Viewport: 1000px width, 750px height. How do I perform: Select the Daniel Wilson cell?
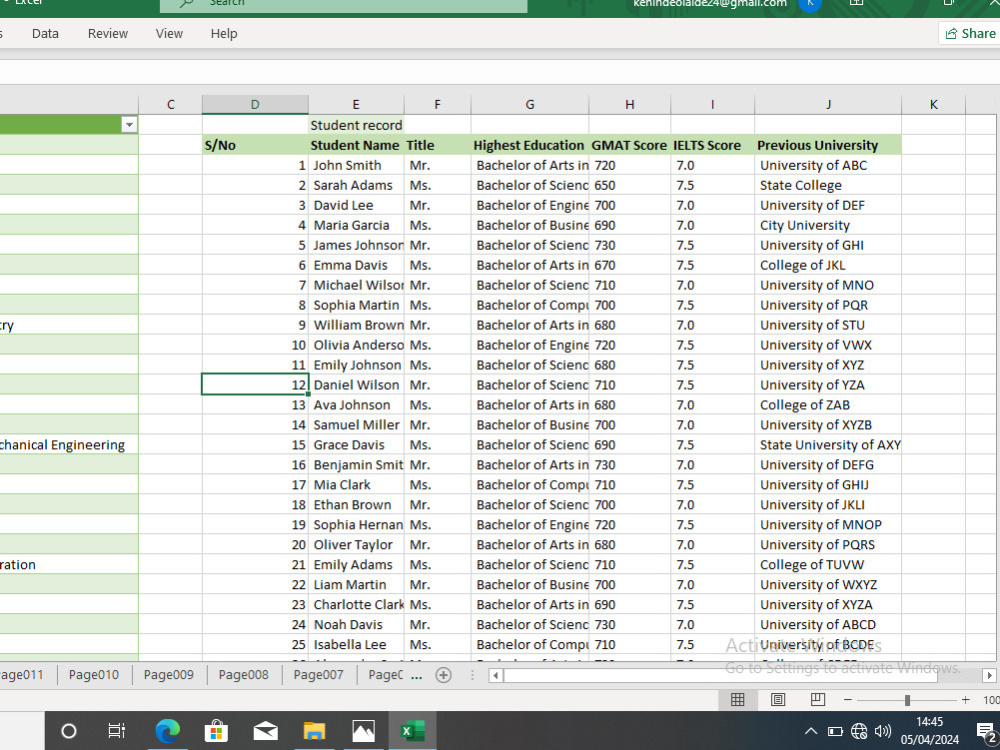tap(356, 385)
